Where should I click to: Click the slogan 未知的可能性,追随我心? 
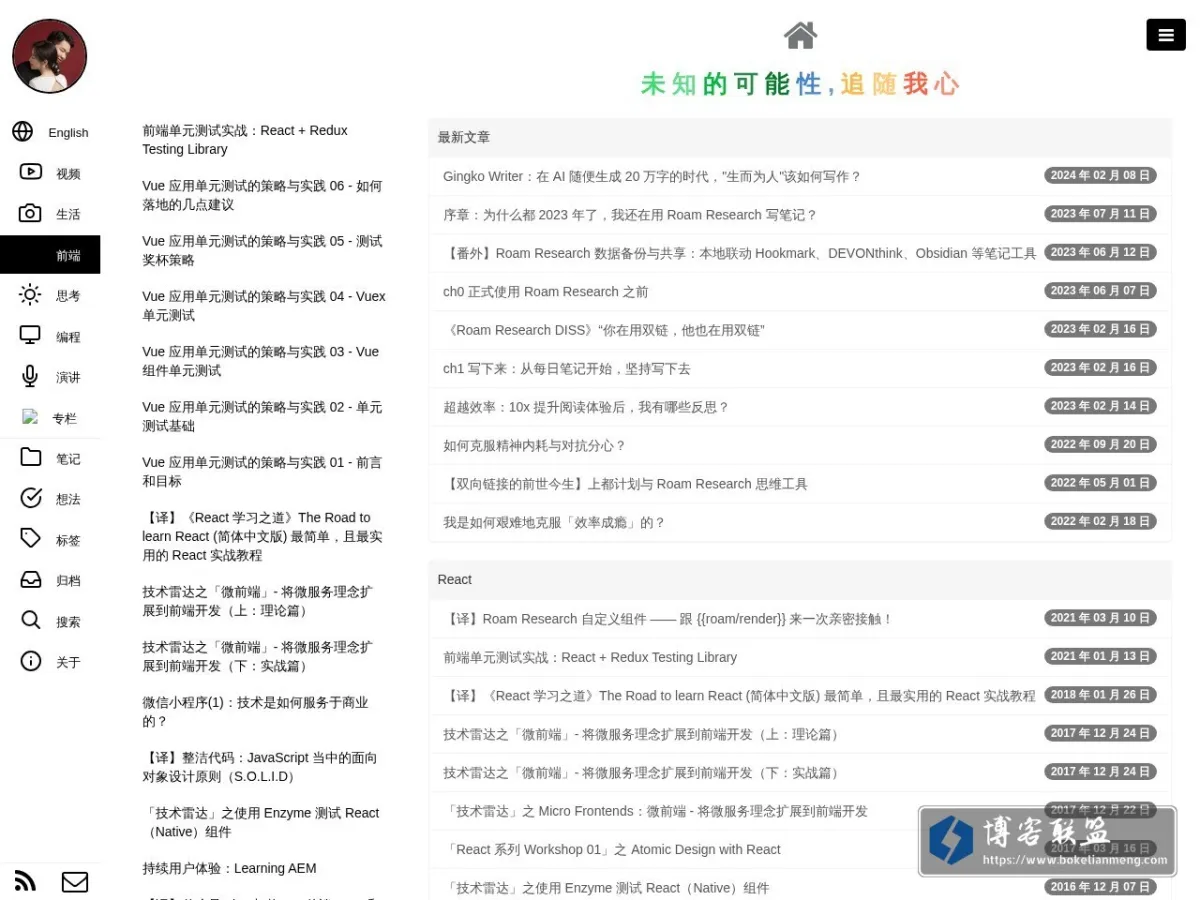(800, 84)
